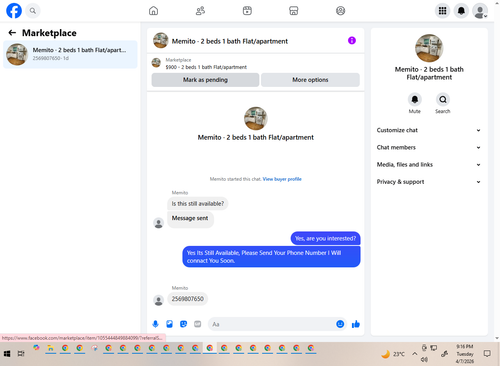Click Memito's avatar beside the phone number
The image size is (500, 366).
coord(159,300)
